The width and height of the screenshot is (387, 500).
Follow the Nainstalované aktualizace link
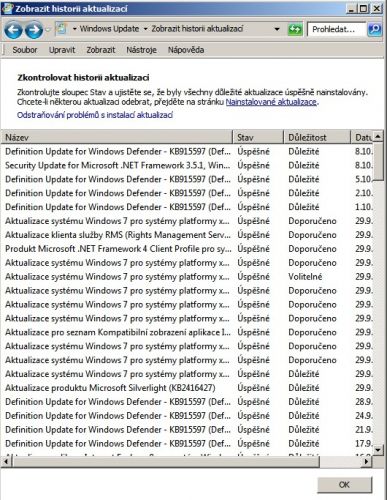point(271,102)
